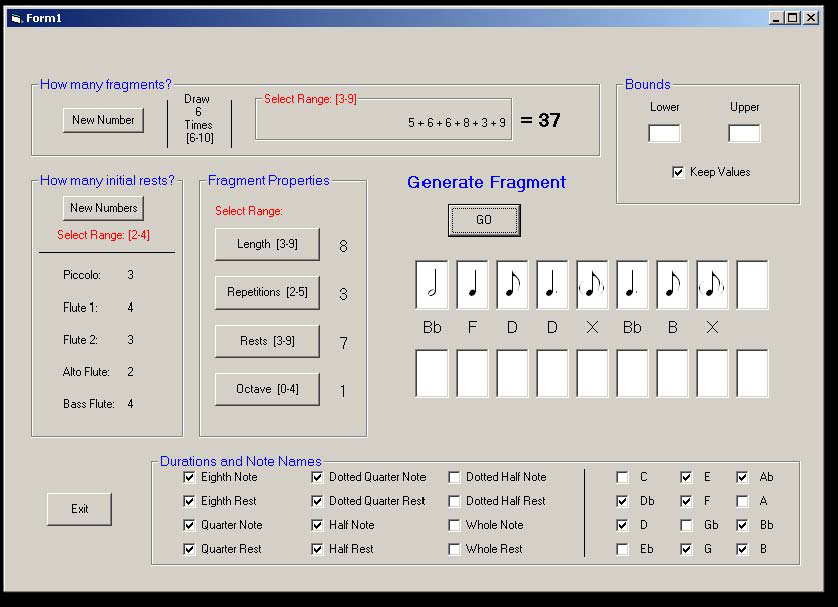838x607 pixels.
Task: Uncheck the Eighth Note checkbox
Action: click(189, 477)
